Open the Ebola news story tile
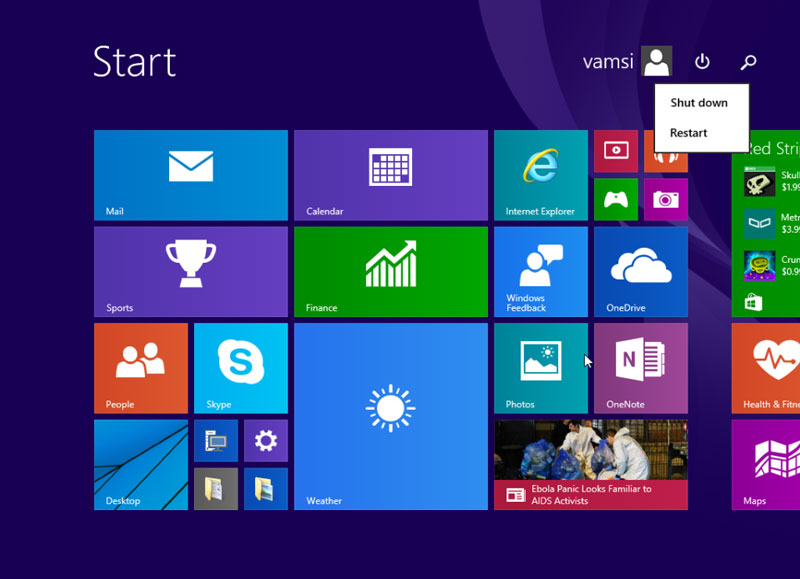The height and width of the screenshot is (579, 800). (x=591, y=465)
